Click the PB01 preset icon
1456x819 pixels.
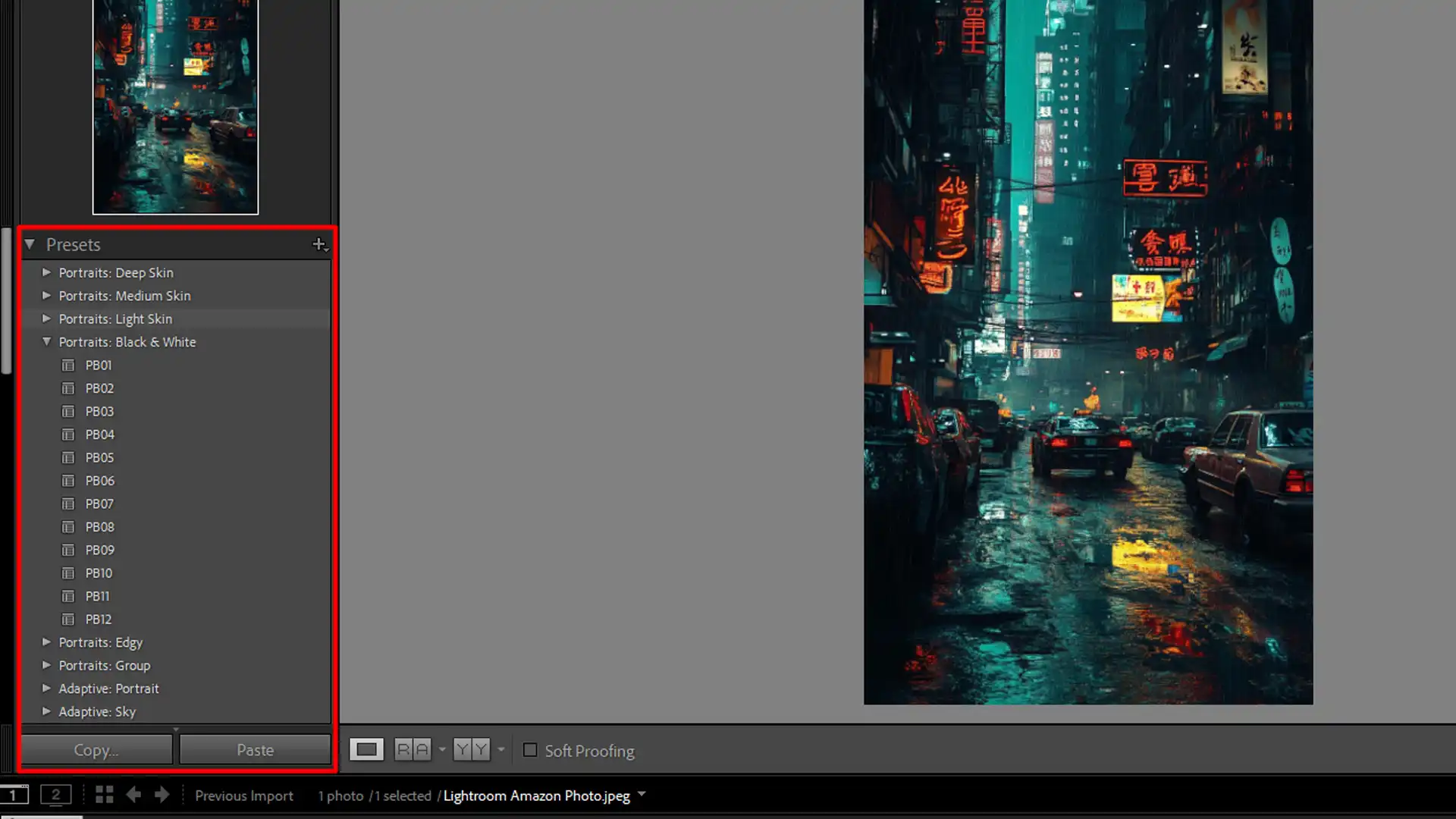68,366
